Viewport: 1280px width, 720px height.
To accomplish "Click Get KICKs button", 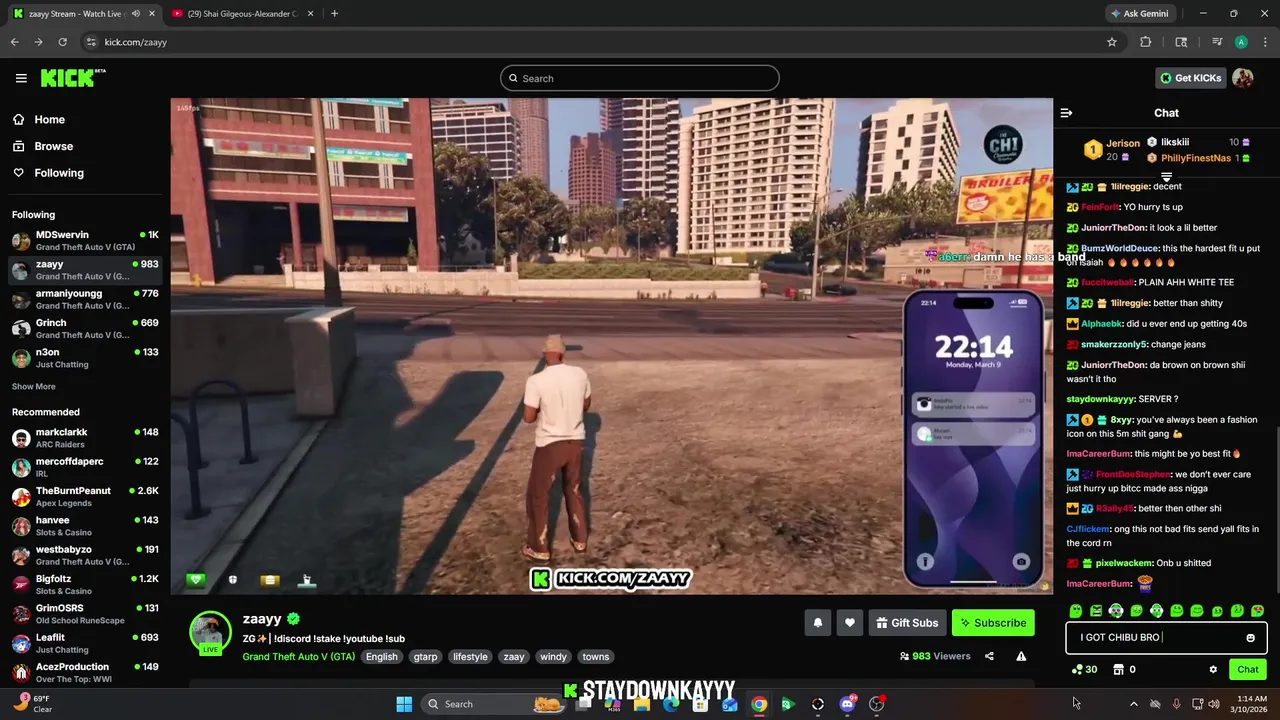I will coord(1190,78).
